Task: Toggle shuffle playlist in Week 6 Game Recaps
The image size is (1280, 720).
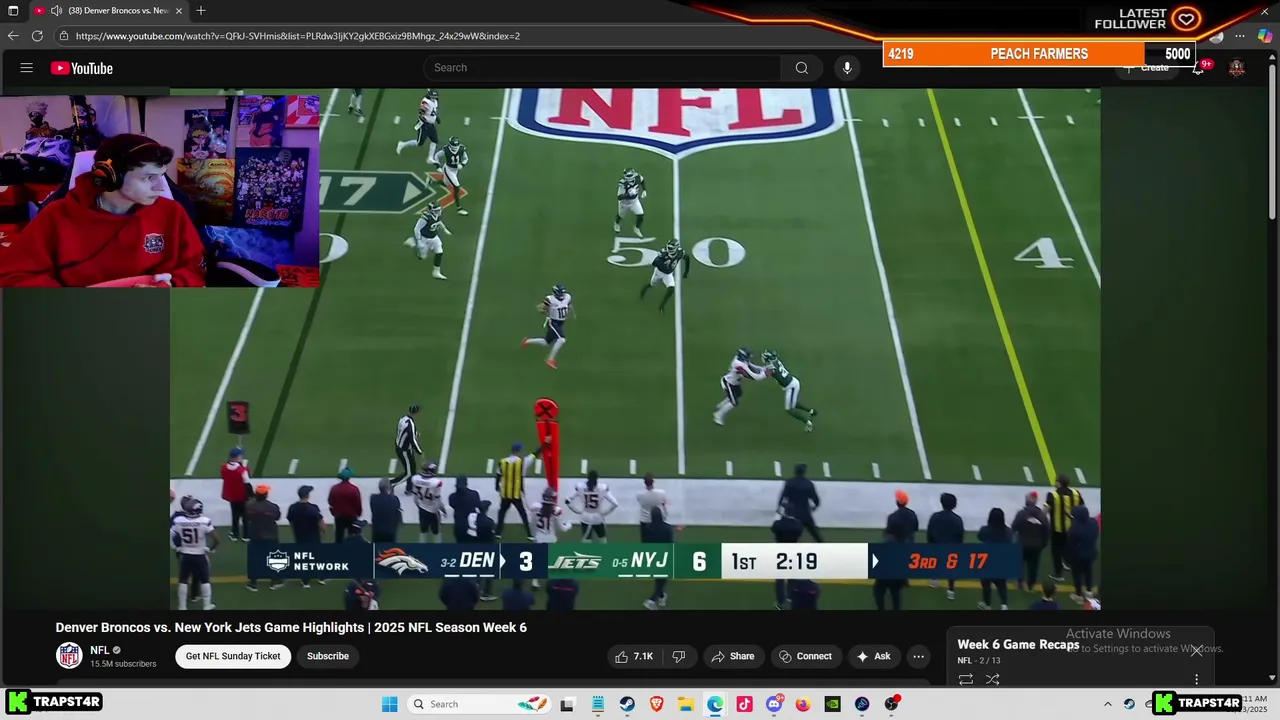Action: click(993, 679)
